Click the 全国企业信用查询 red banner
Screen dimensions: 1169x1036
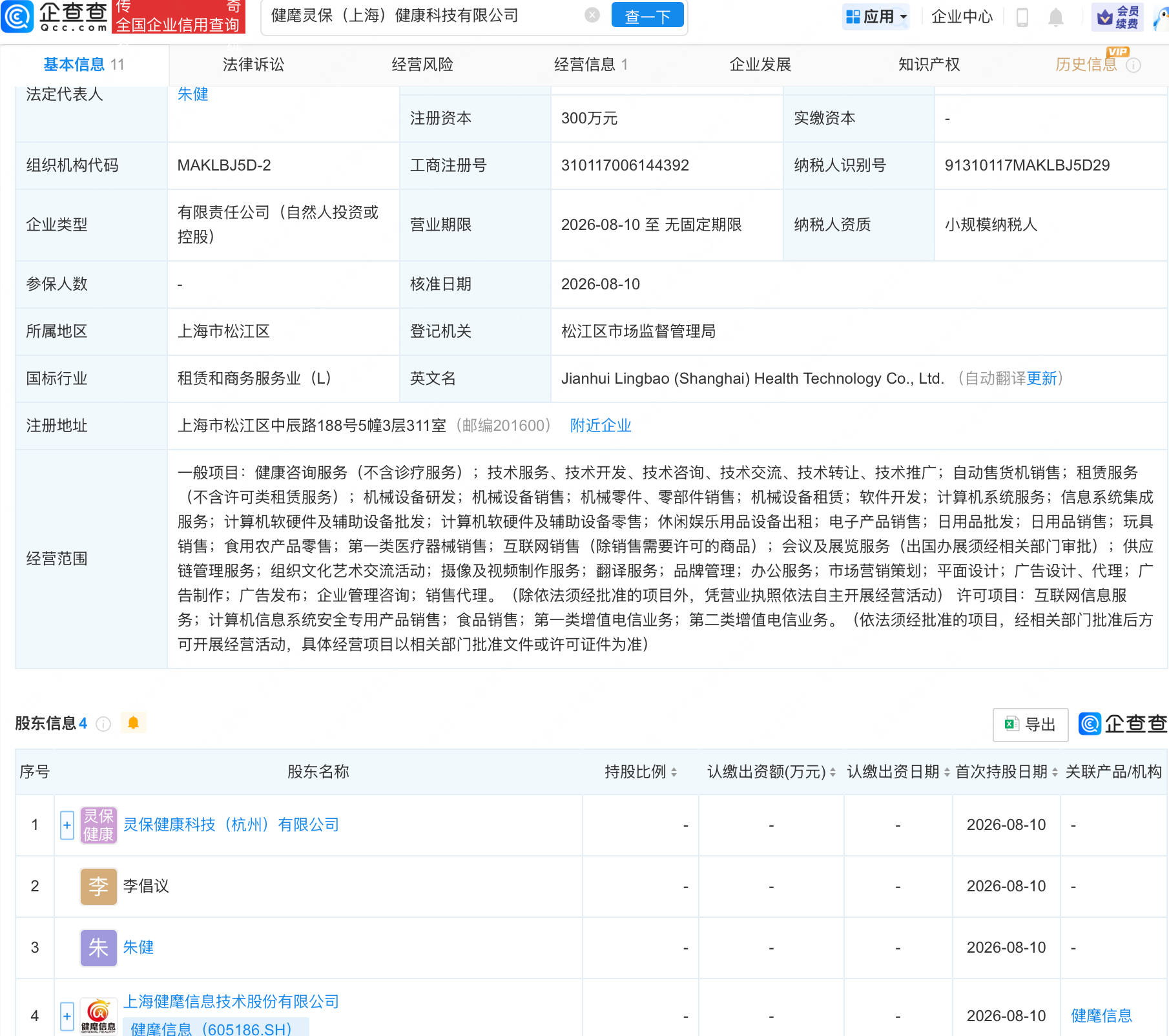click(178, 17)
